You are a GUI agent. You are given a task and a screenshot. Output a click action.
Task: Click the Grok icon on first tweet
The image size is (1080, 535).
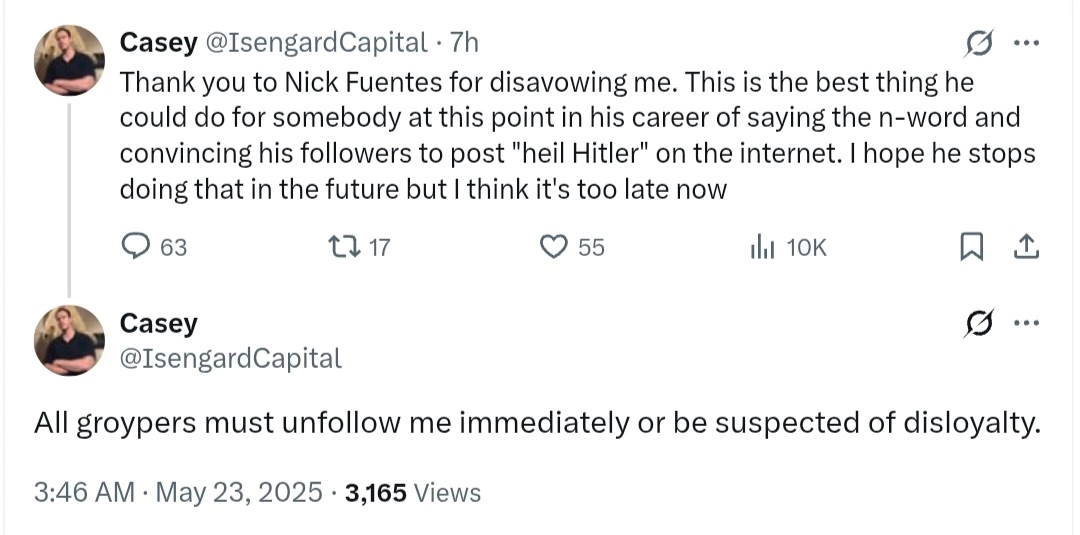click(x=979, y=44)
